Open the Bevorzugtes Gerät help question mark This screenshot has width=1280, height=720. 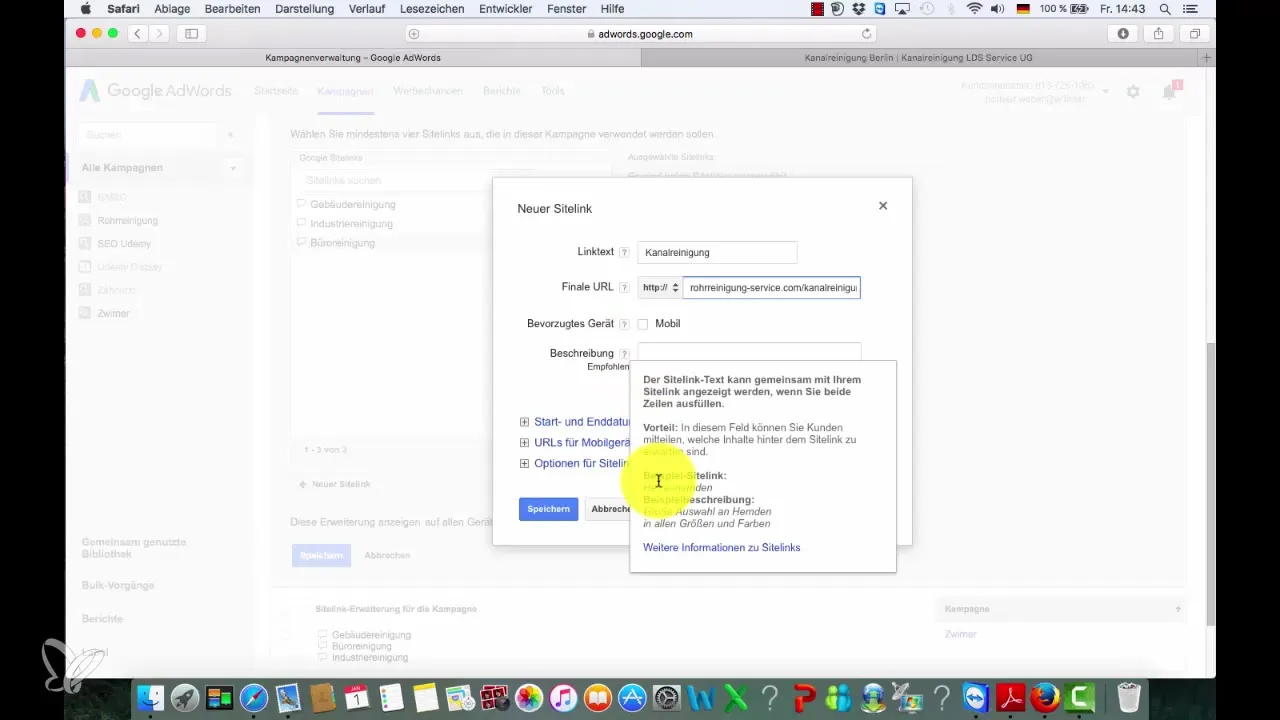click(x=624, y=324)
